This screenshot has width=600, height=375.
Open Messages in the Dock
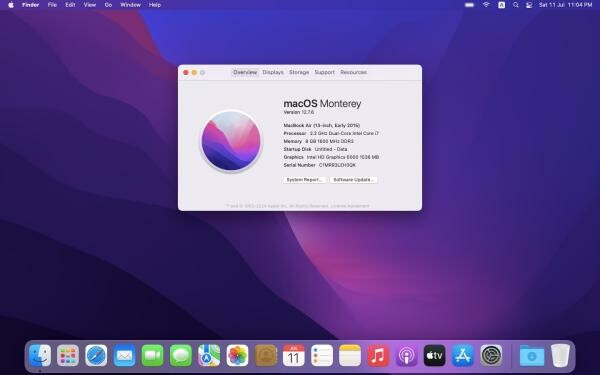click(181, 355)
